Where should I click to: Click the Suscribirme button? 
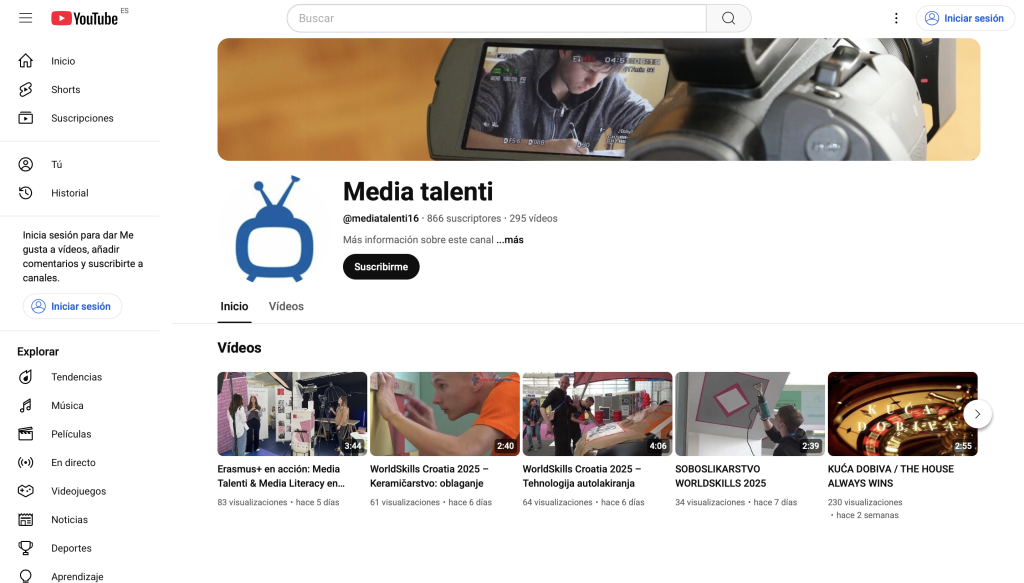pos(381,267)
